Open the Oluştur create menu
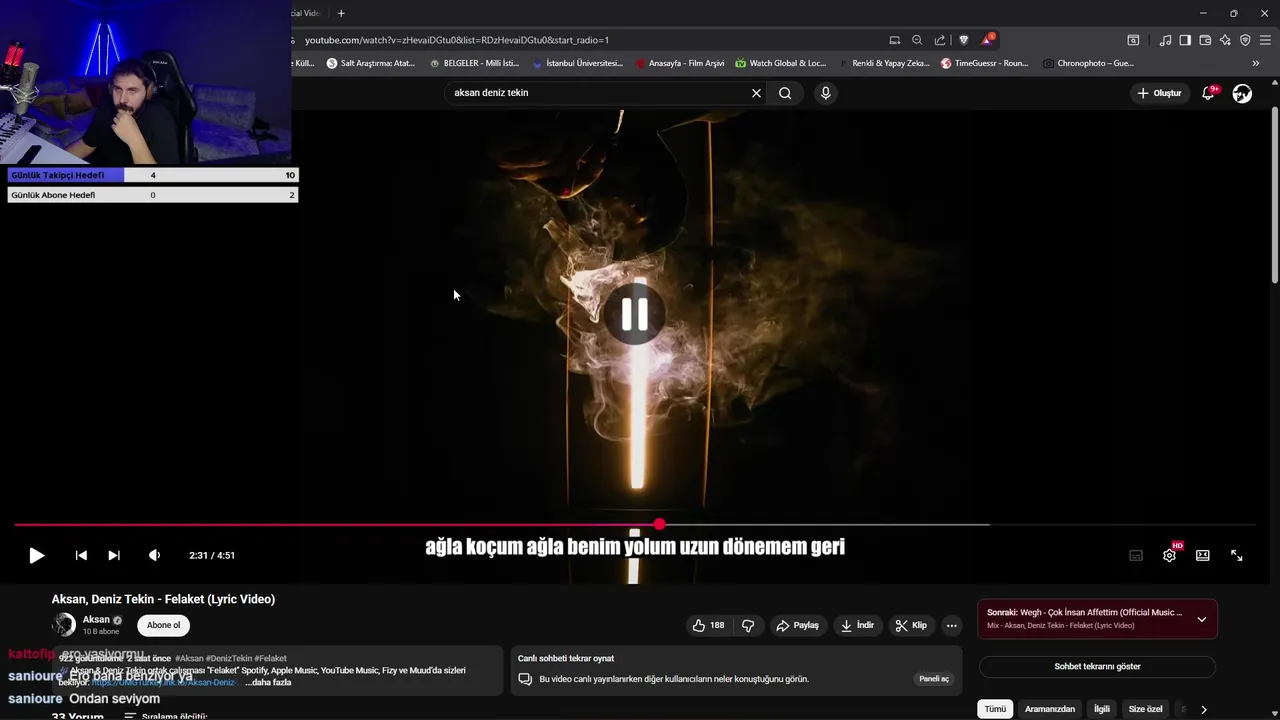The height and width of the screenshot is (720, 1280). coord(1159,93)
